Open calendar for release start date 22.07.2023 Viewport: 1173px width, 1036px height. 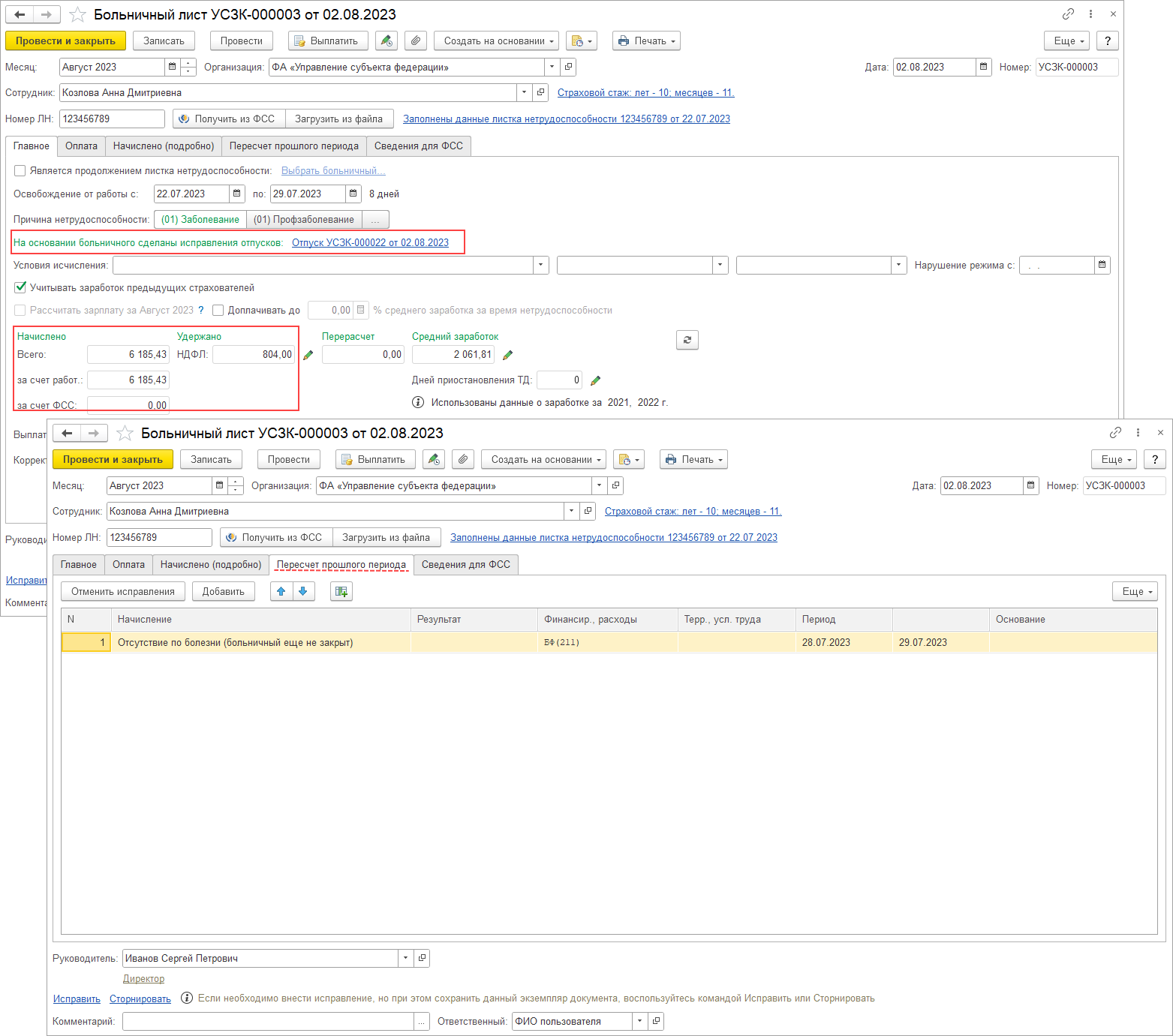(x=237, y=194)
